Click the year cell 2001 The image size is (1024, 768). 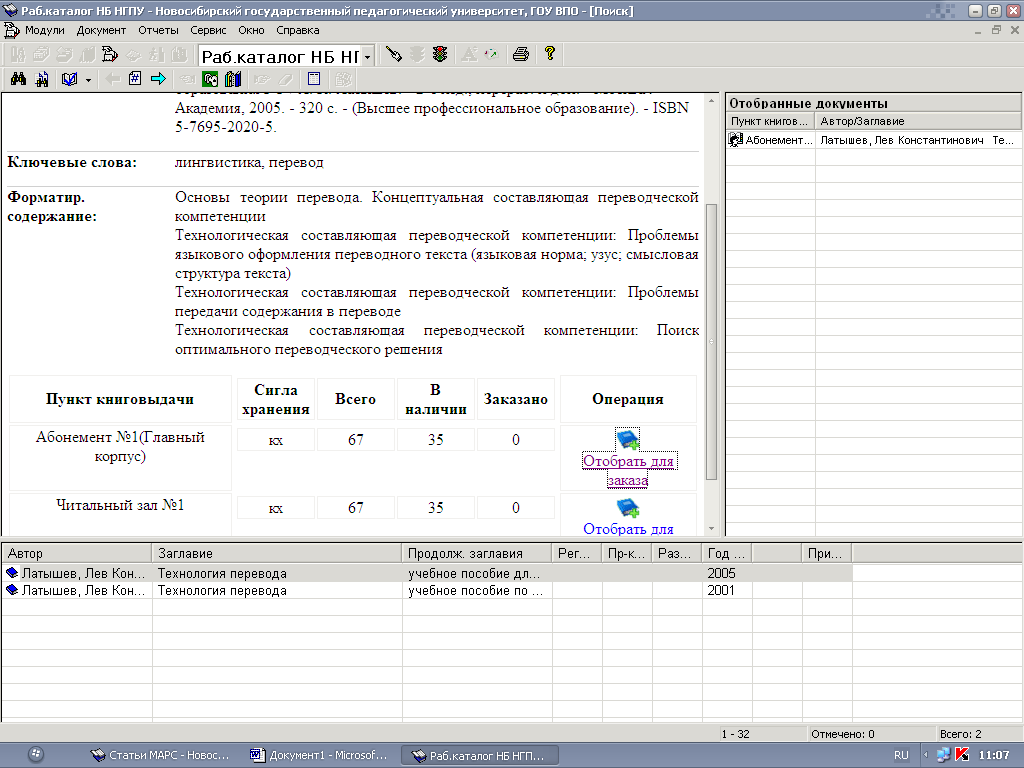(721, 590)
